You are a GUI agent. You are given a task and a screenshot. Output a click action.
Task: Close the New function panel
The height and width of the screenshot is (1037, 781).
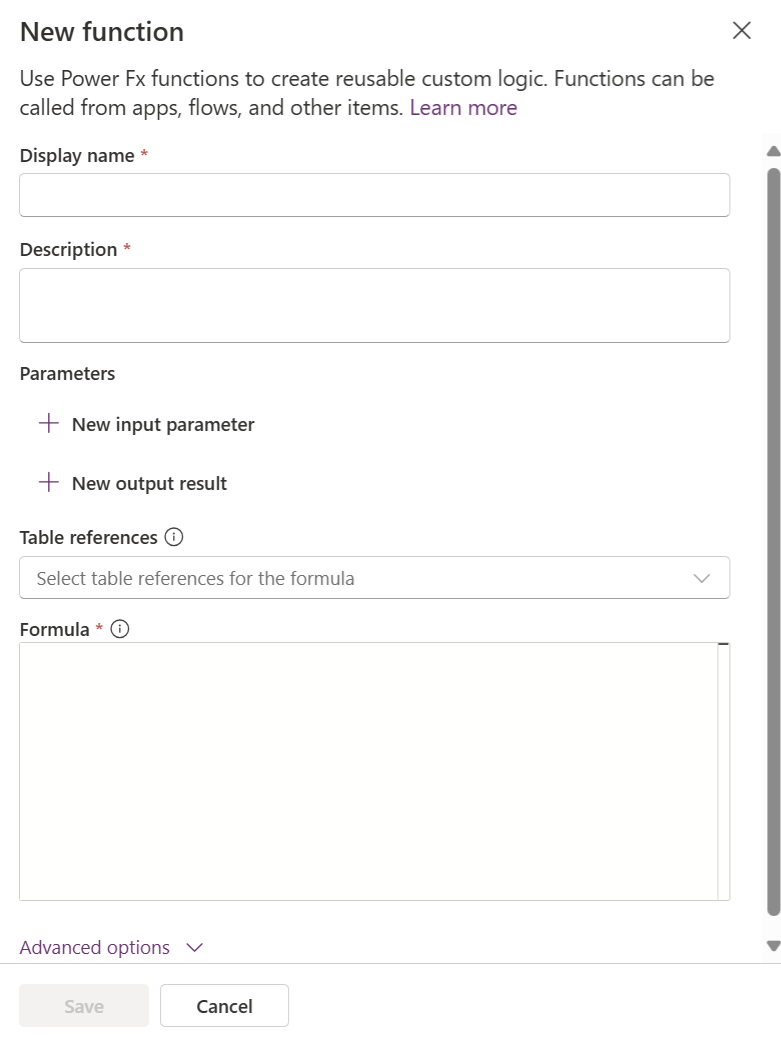point(741,30)
